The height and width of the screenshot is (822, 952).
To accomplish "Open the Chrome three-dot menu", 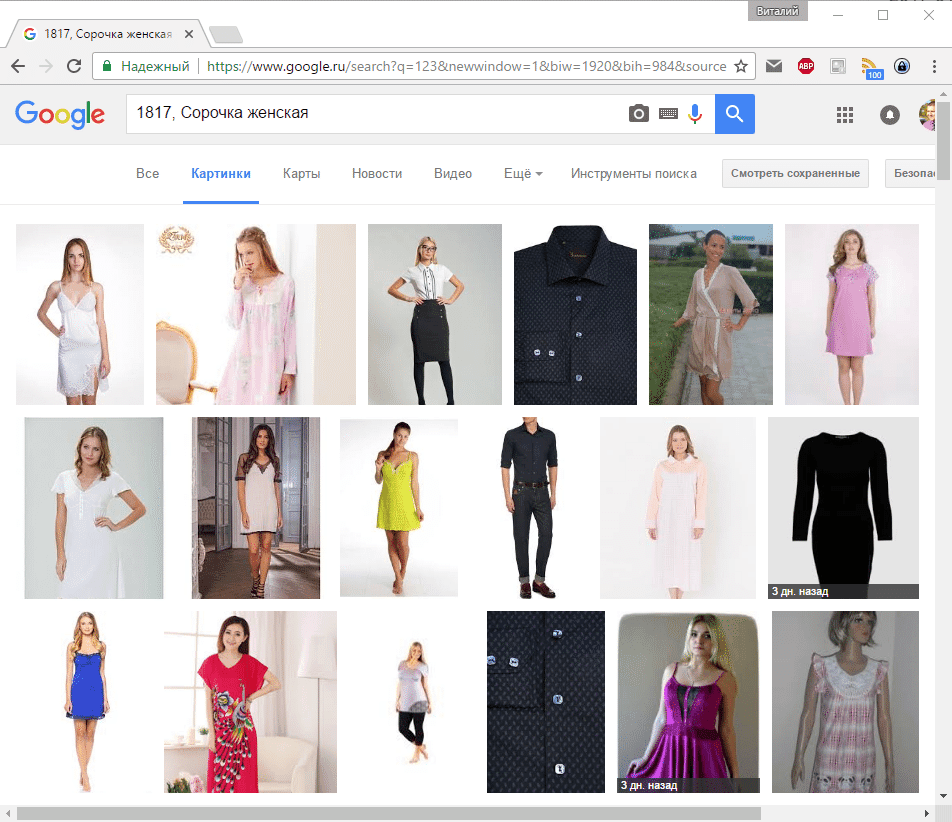I will (x=934, y=66).
